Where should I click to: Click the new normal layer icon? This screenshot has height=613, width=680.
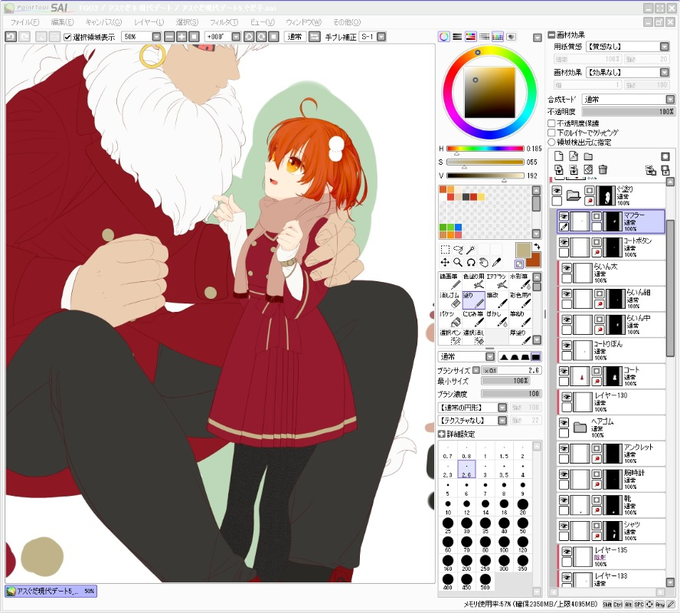pos(559,156)
